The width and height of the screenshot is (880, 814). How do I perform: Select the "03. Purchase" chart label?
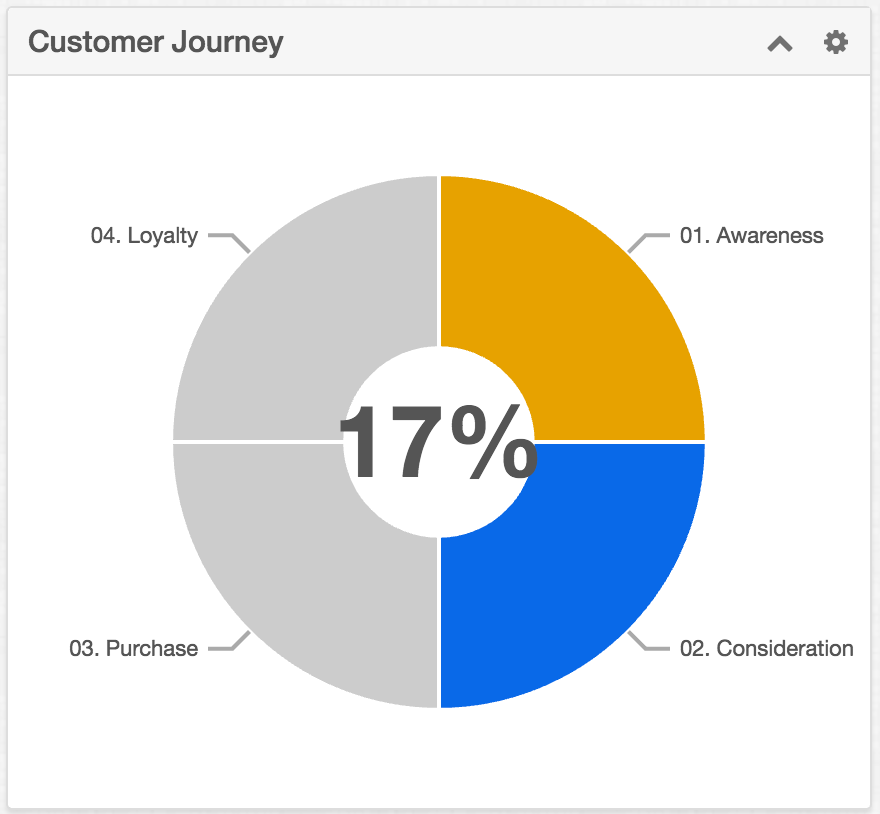[133, 648]
